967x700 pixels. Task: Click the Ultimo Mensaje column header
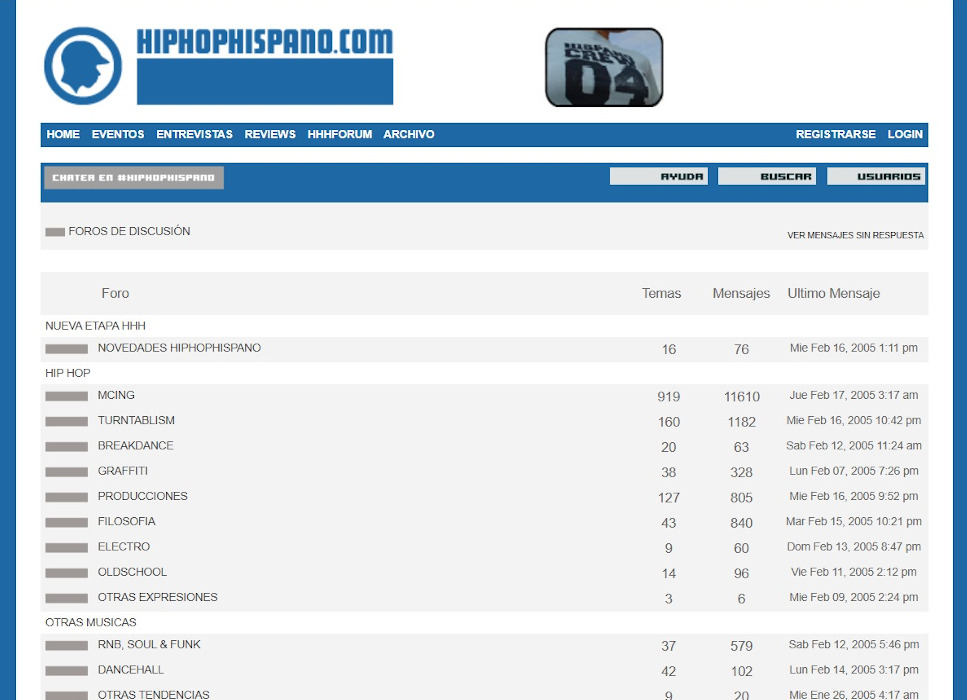[833, 294]
